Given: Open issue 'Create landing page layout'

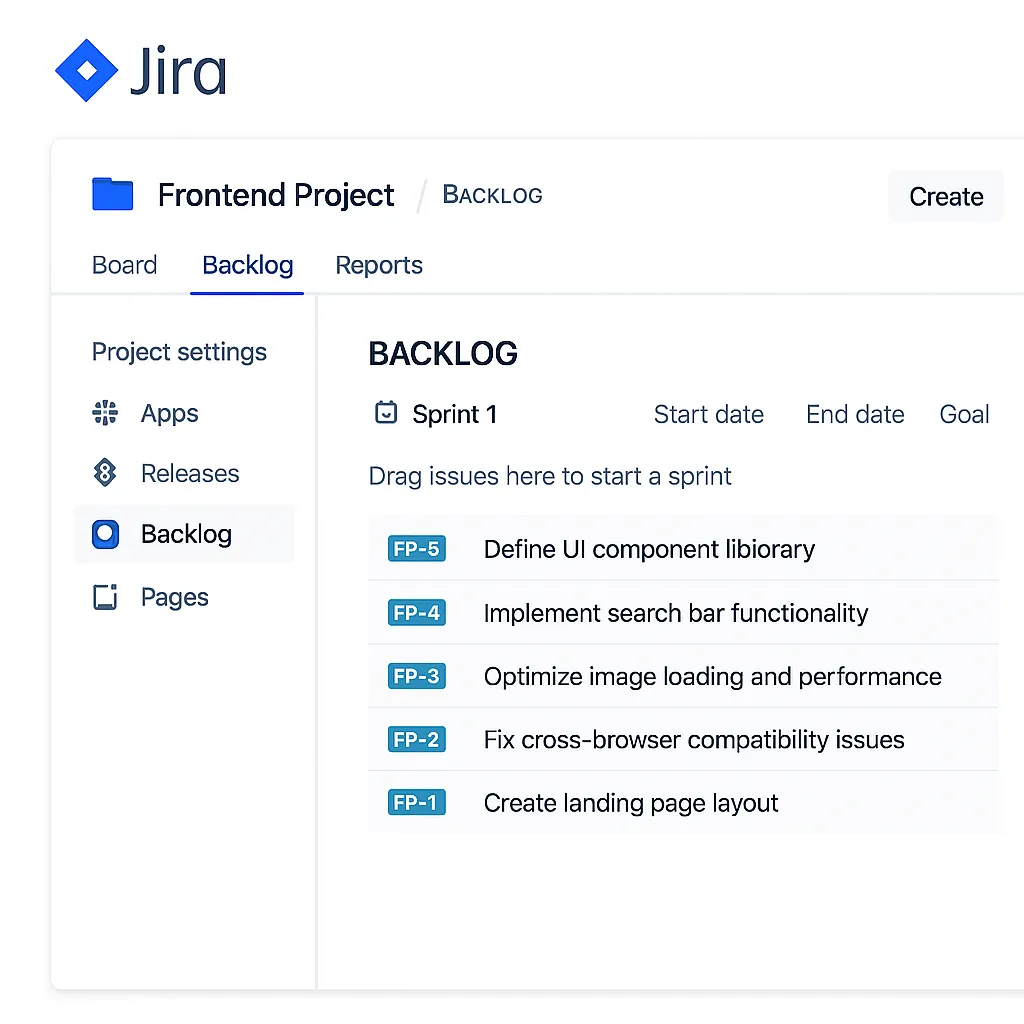Looking at the screenshot, I should click(631, 803).
